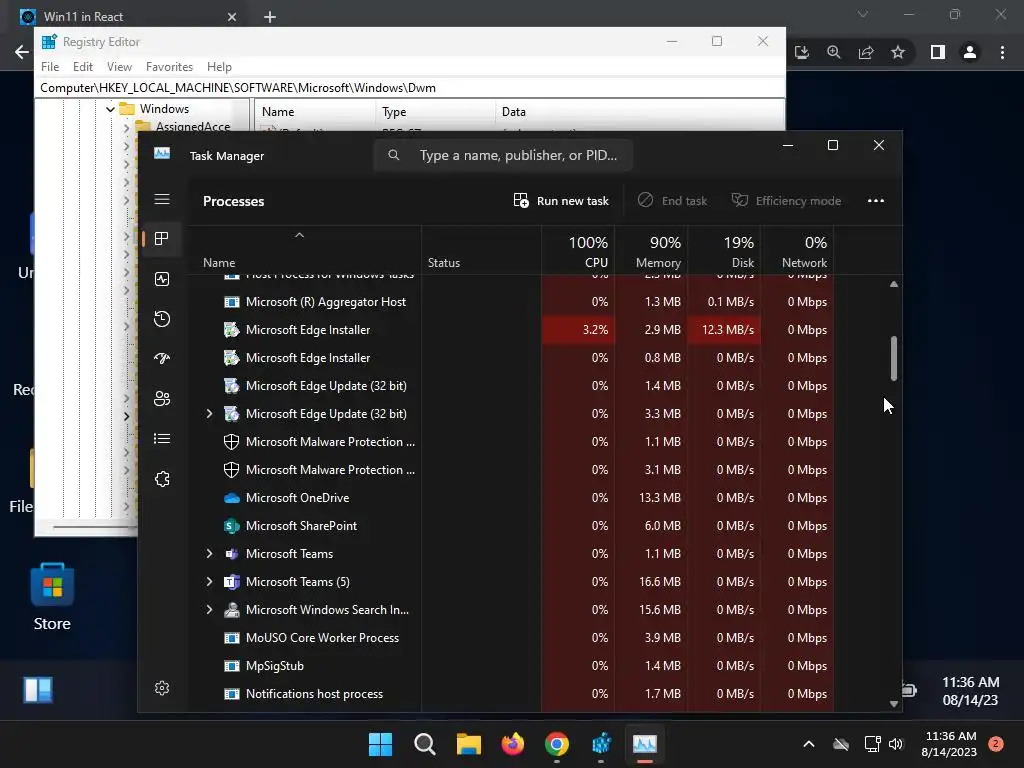This screenshot has height=768, width=1024.
Task: Open Store desktop shortcut
Action: coord(52,598)
